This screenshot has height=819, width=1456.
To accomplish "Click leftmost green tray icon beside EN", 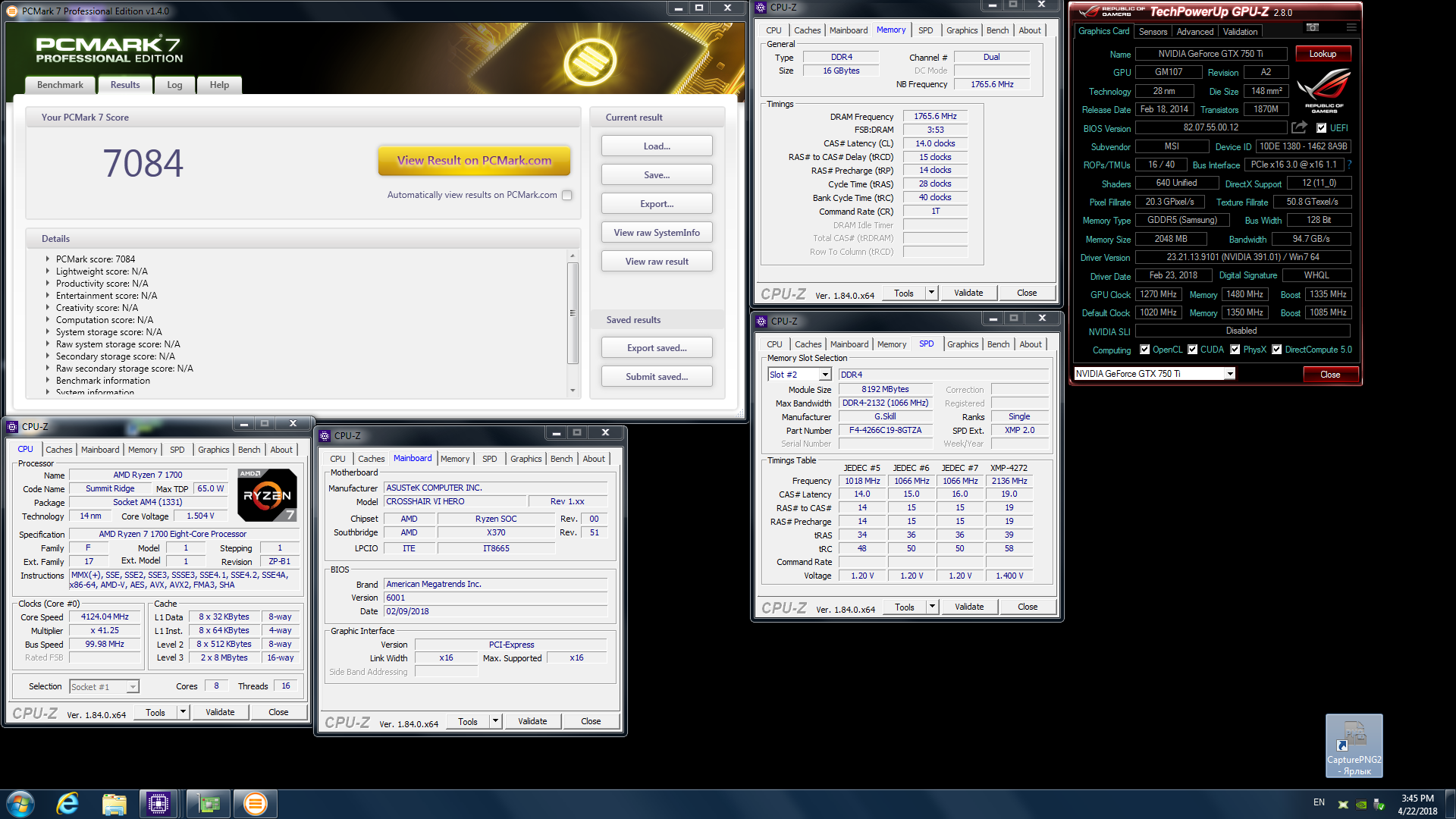I will pyautogui.click(x=1343, y=805).
